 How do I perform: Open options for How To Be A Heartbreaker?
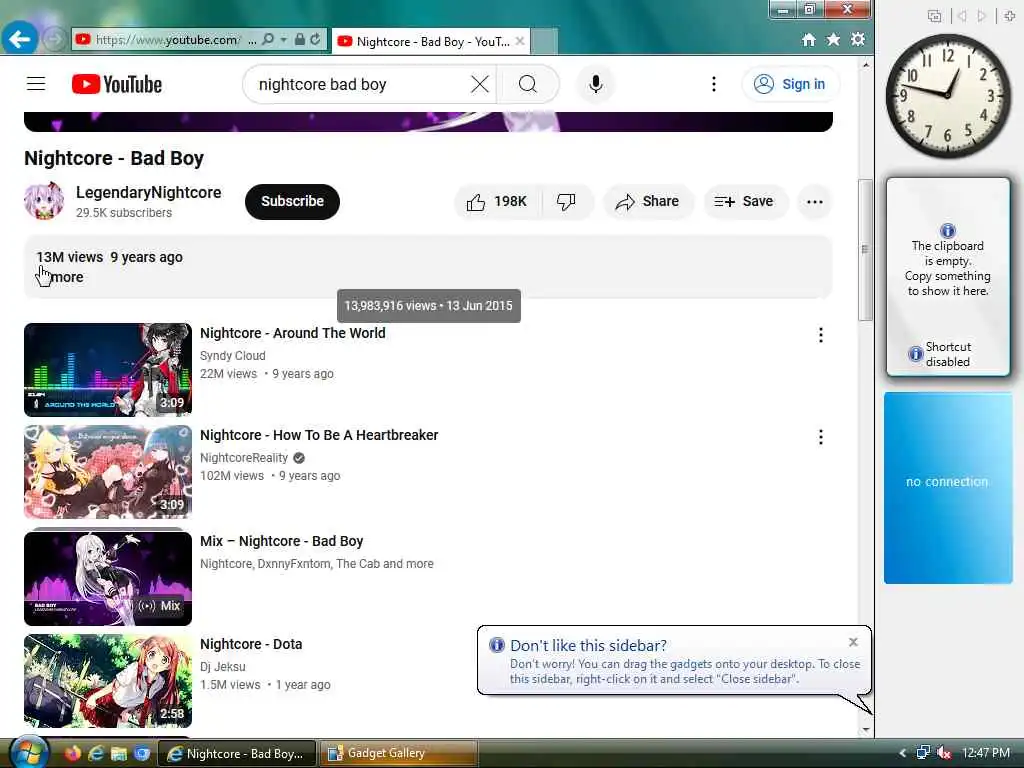click(821, 437)
